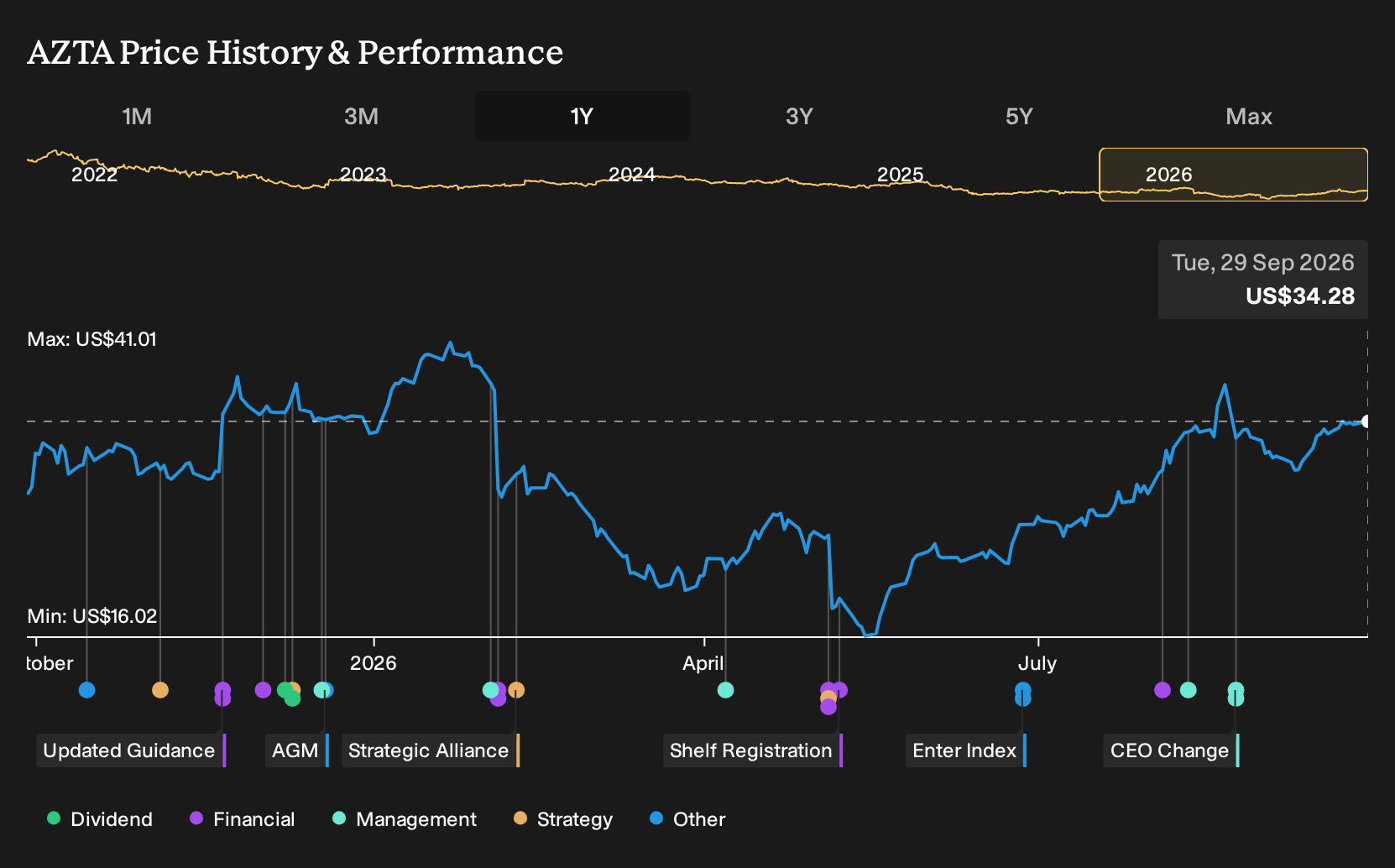Click the July axis label
The width and height of the screenshot is (1395, 868).
pos(1037,663)
